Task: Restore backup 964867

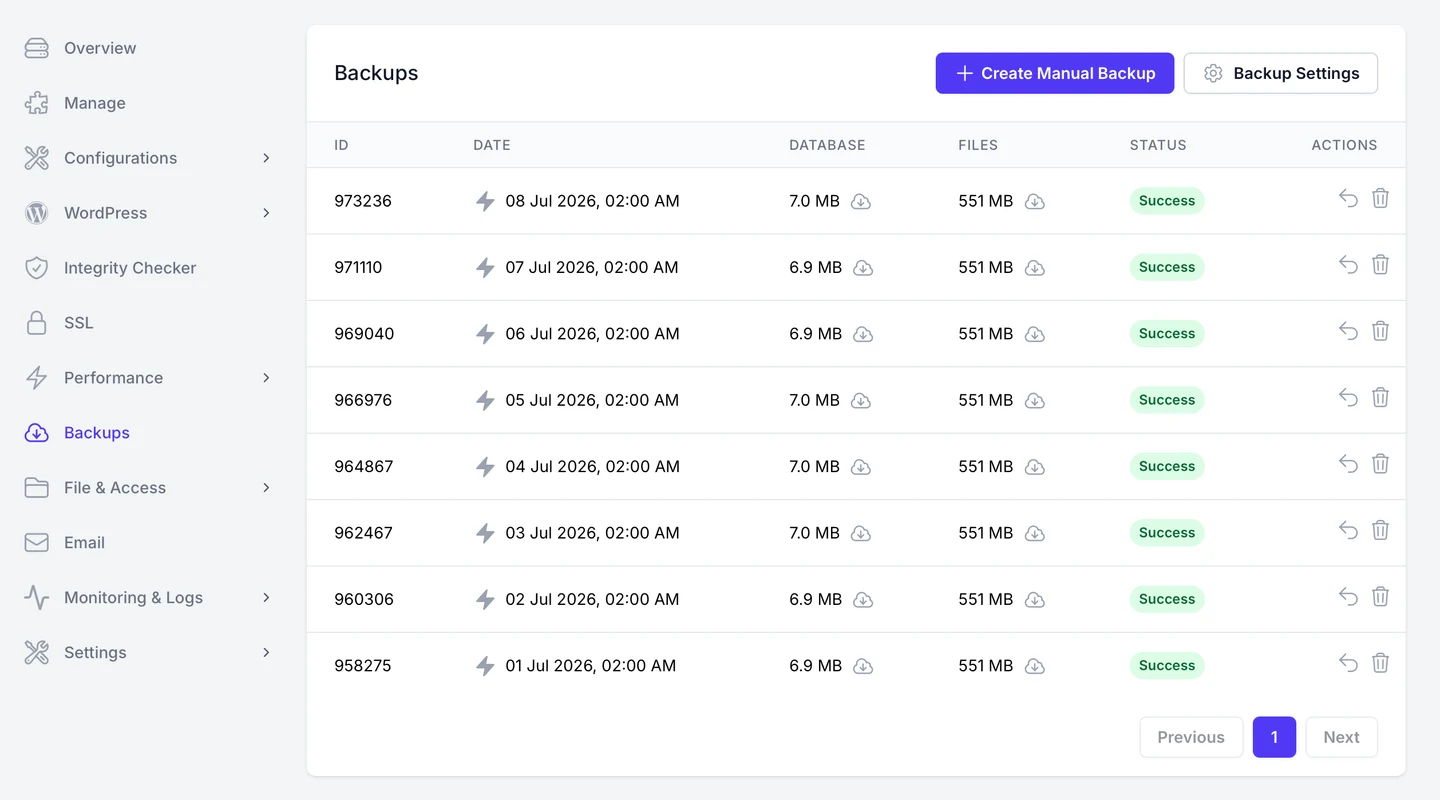Action: 1348,463
